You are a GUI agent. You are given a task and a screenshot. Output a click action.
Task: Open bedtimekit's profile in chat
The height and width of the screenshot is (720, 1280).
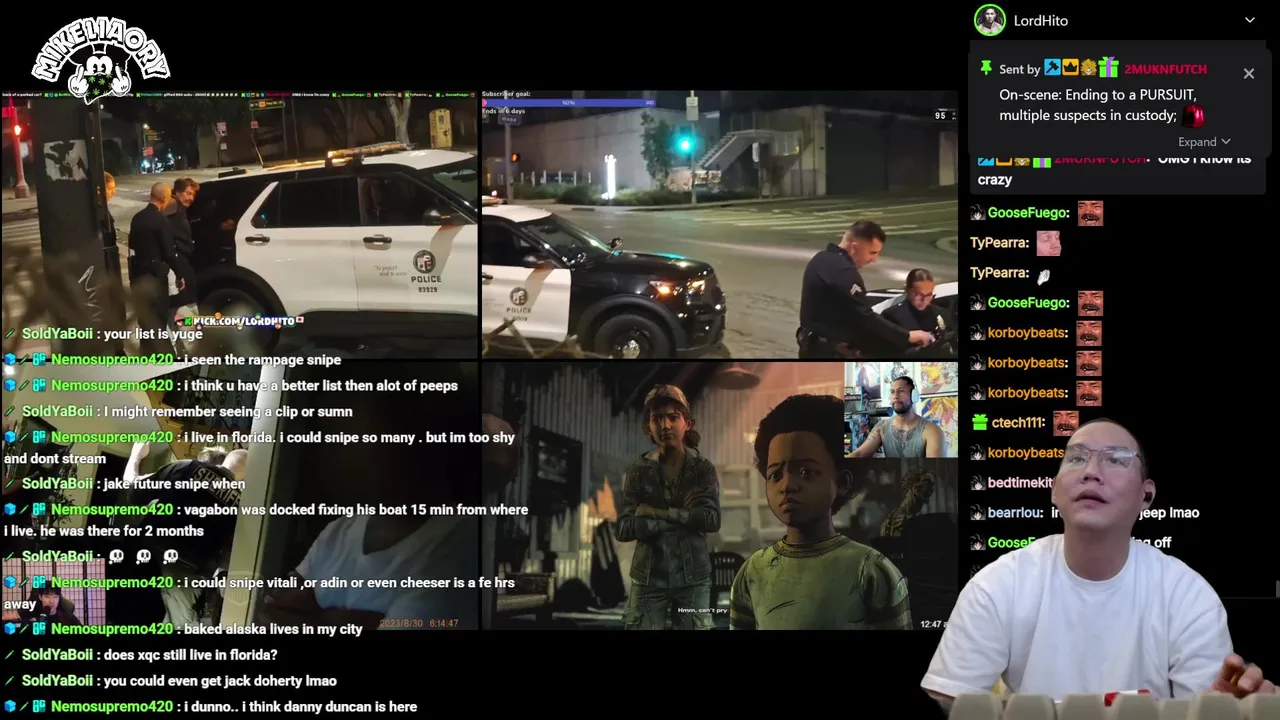1020,483
